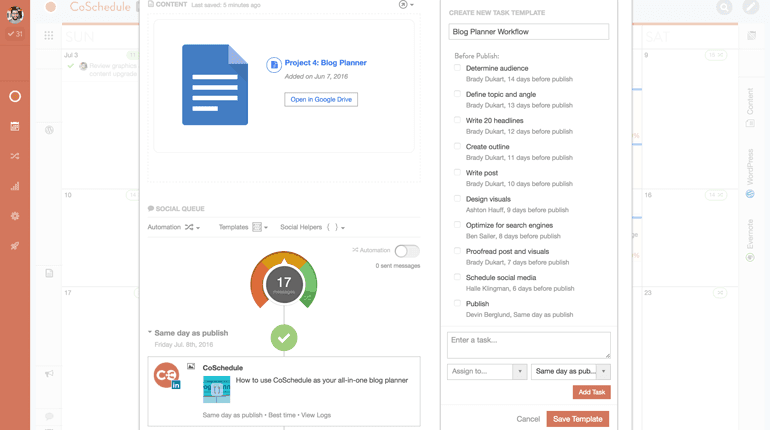Open the circle dashboard icon in sidebar
Image resolution: width=770 pixels, height=430 pixels.
click(x=15, y=96)
